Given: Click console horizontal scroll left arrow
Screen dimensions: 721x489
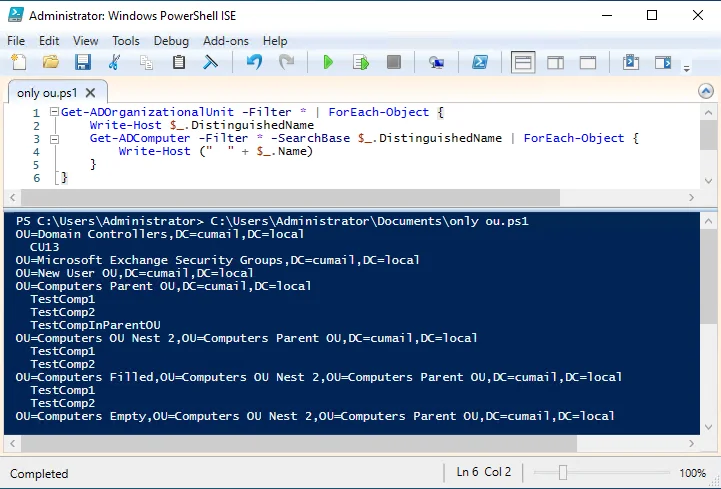Looking at the screenshot, I should tap(12, 443).
